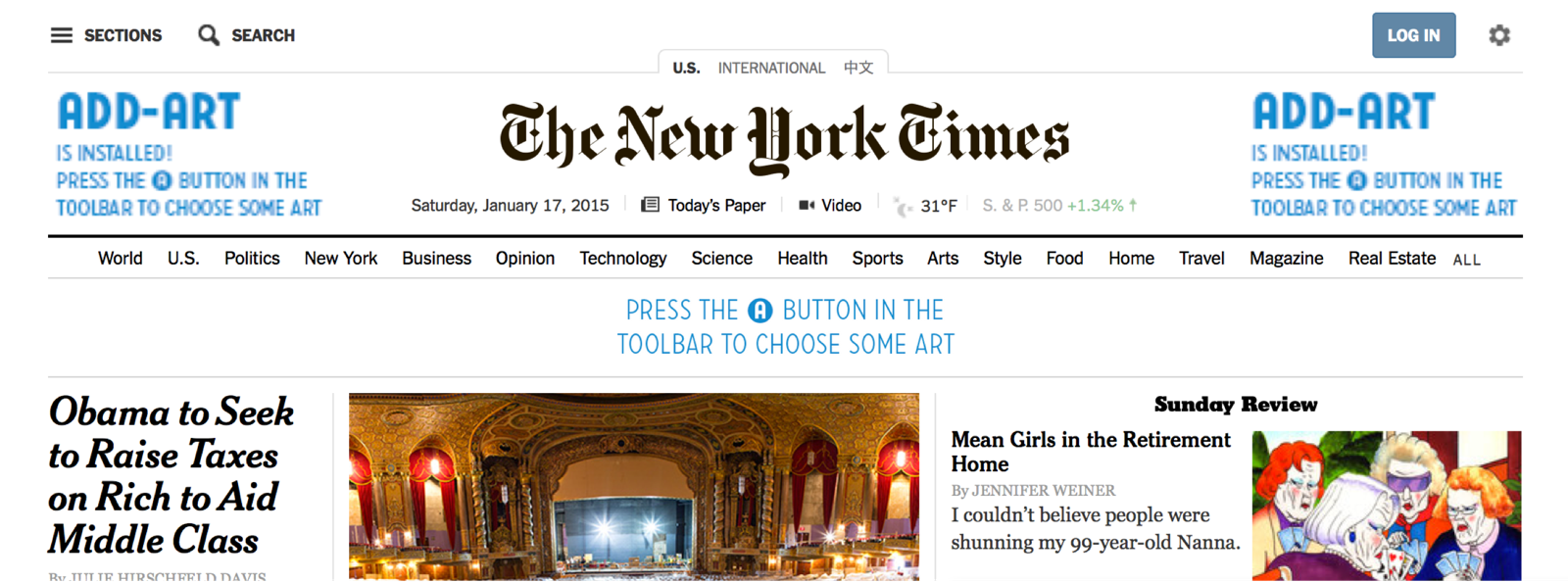Image resolution: width=1568 pixels, height=582 pixels.
Task: Click the SECTIONS label text
Action: [122, 35]
